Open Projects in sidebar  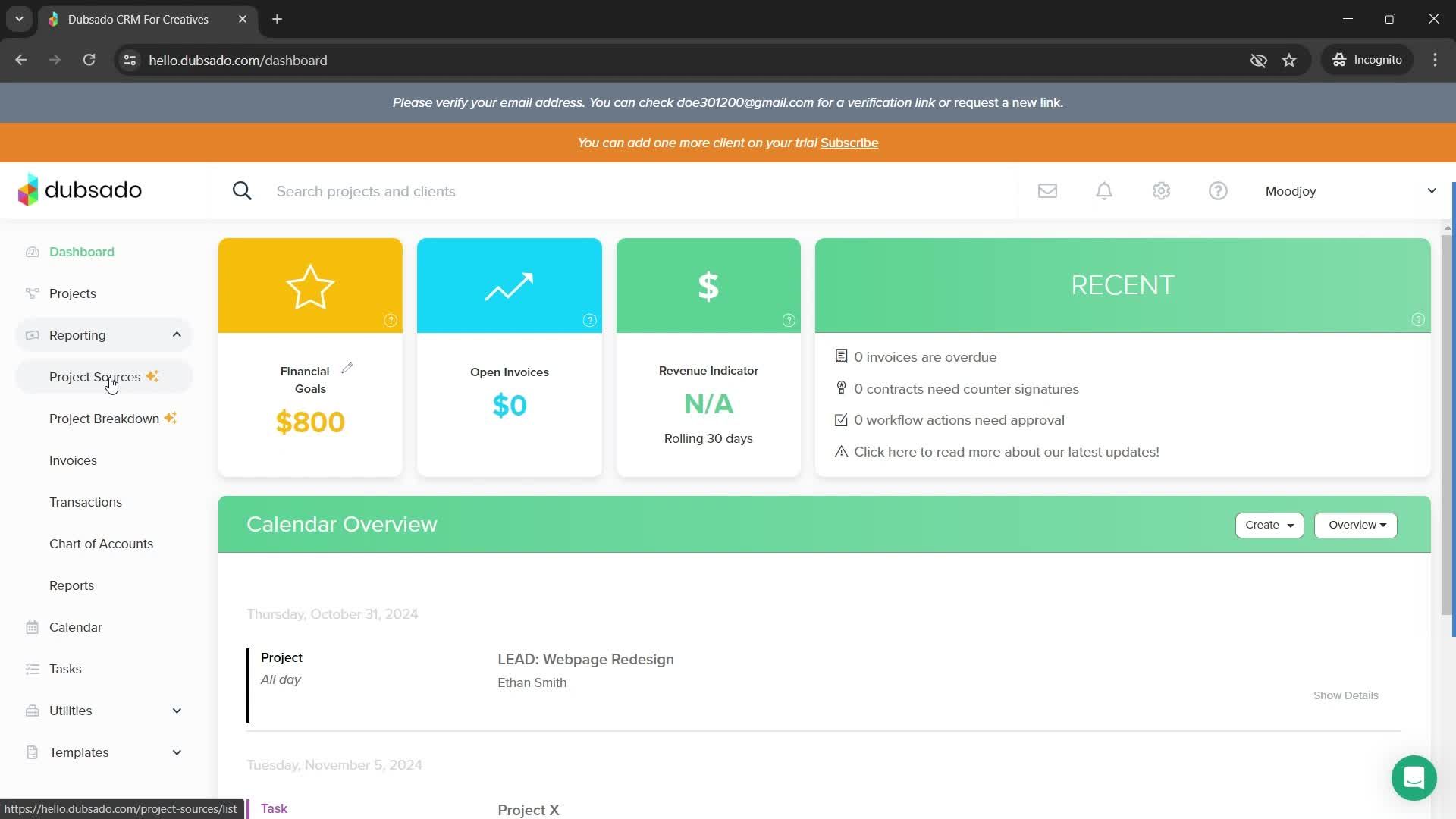pos(73,293)
